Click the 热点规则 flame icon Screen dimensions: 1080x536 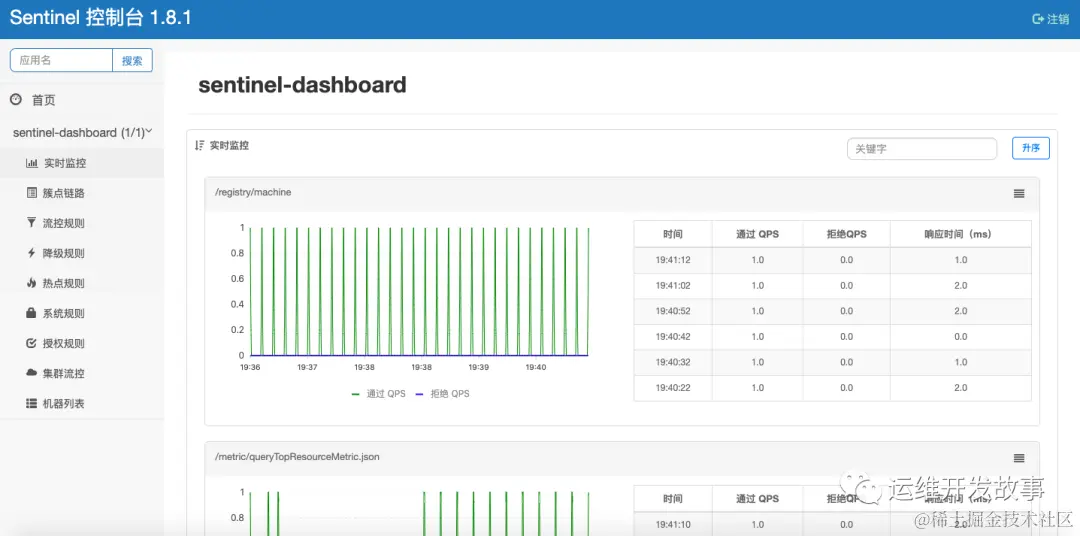(x=31, y=282)
